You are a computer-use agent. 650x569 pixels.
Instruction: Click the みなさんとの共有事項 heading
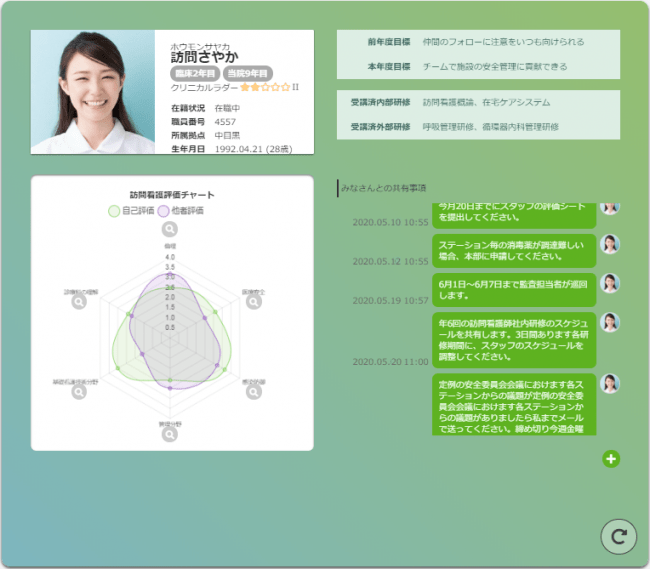383,188
